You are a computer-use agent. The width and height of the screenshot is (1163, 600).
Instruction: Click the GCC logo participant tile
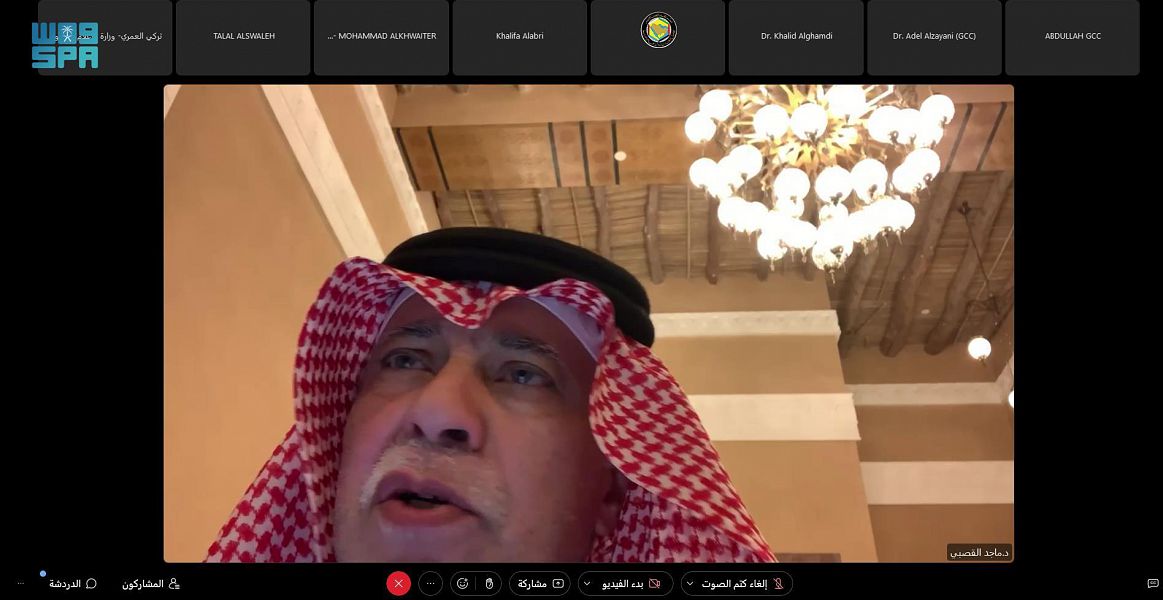(658, 37)
